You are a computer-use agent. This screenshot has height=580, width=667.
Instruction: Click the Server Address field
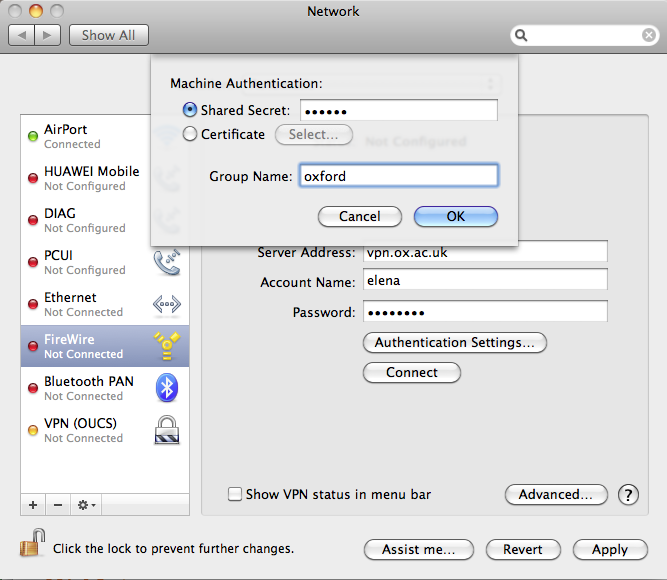(x=485, y=252)
